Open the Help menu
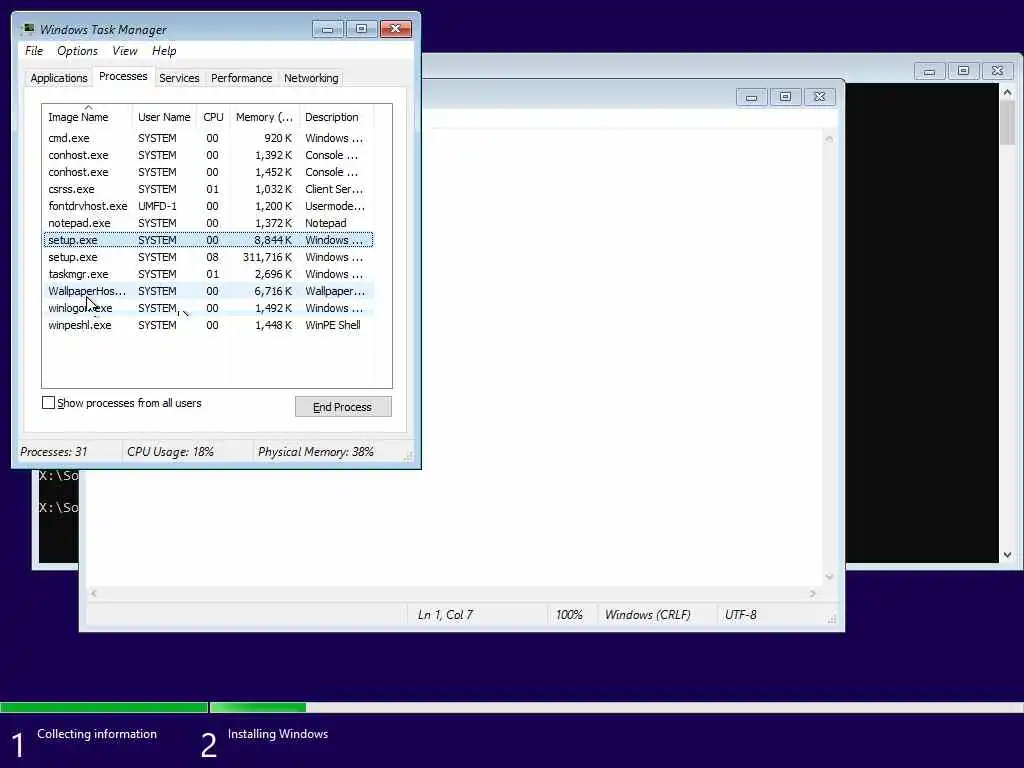The height and width of the screenshot is (768, 1024). (164, 51)
